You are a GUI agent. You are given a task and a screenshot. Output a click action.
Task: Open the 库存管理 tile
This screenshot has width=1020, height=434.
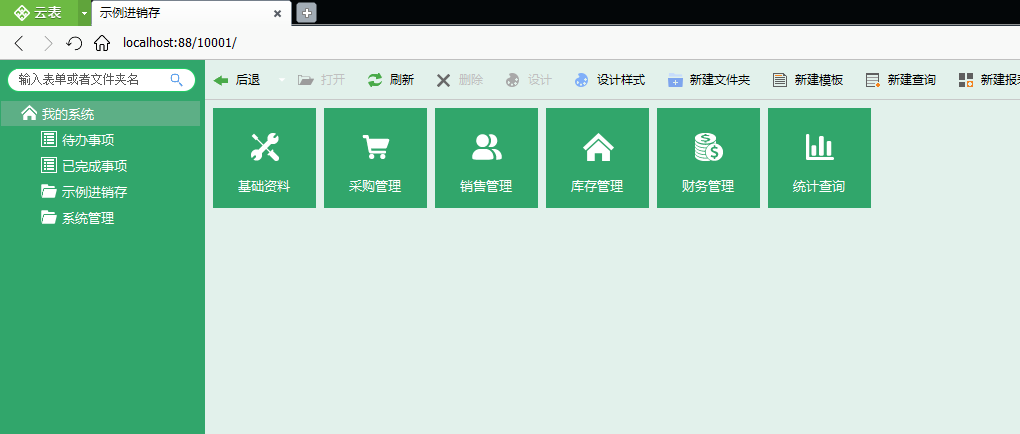point(597,158)
